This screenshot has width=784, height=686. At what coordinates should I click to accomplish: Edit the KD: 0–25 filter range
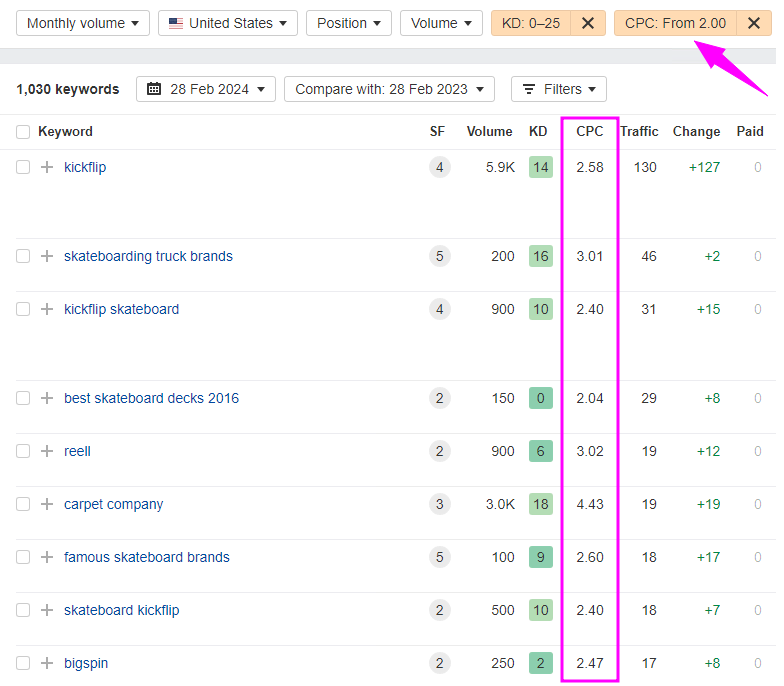click(x=530, y=23)
